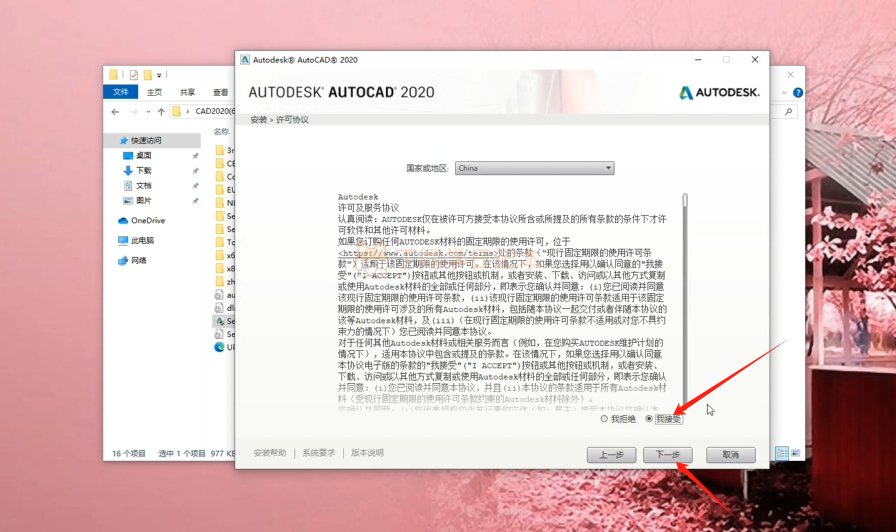The width and height of the screenshot is (896, 532).
Task: Click the Explorer forward navigation arrow
Action: click(x=134, y=111)
